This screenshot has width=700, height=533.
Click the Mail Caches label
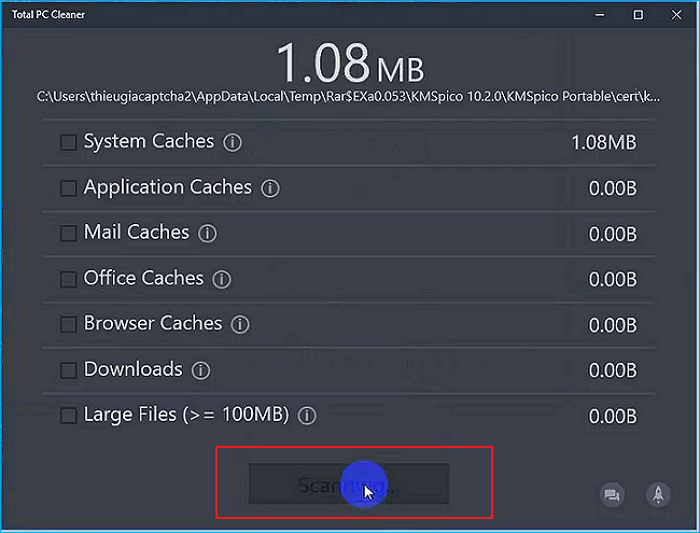(137, 233)
